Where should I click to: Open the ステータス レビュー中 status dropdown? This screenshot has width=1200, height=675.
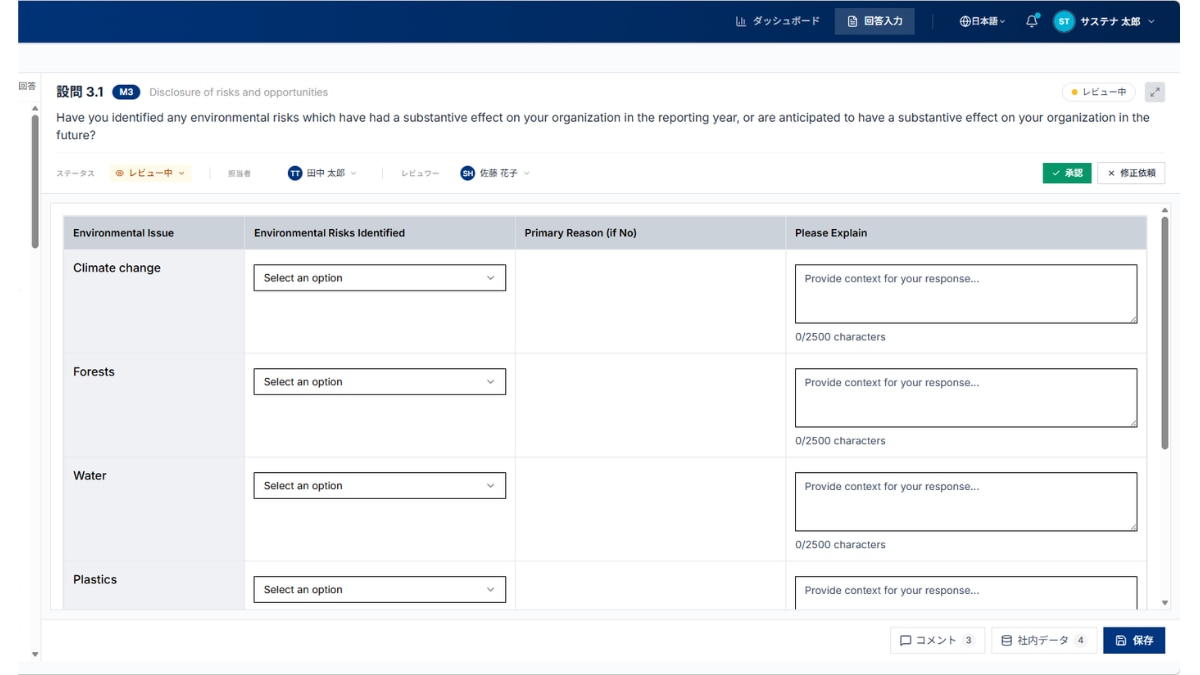(x=146, y=172)
